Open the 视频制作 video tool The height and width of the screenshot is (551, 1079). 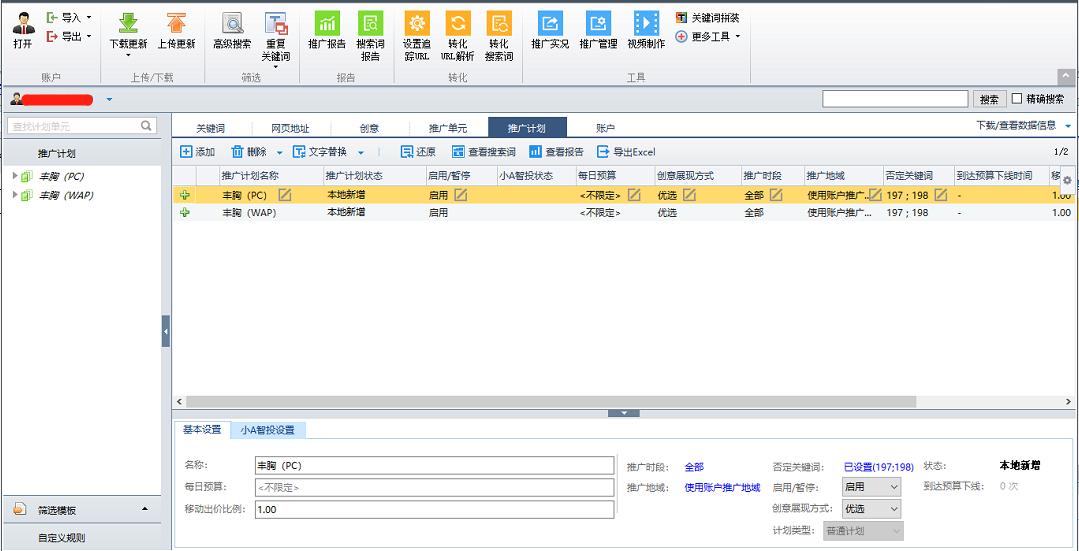coord(646,24)
